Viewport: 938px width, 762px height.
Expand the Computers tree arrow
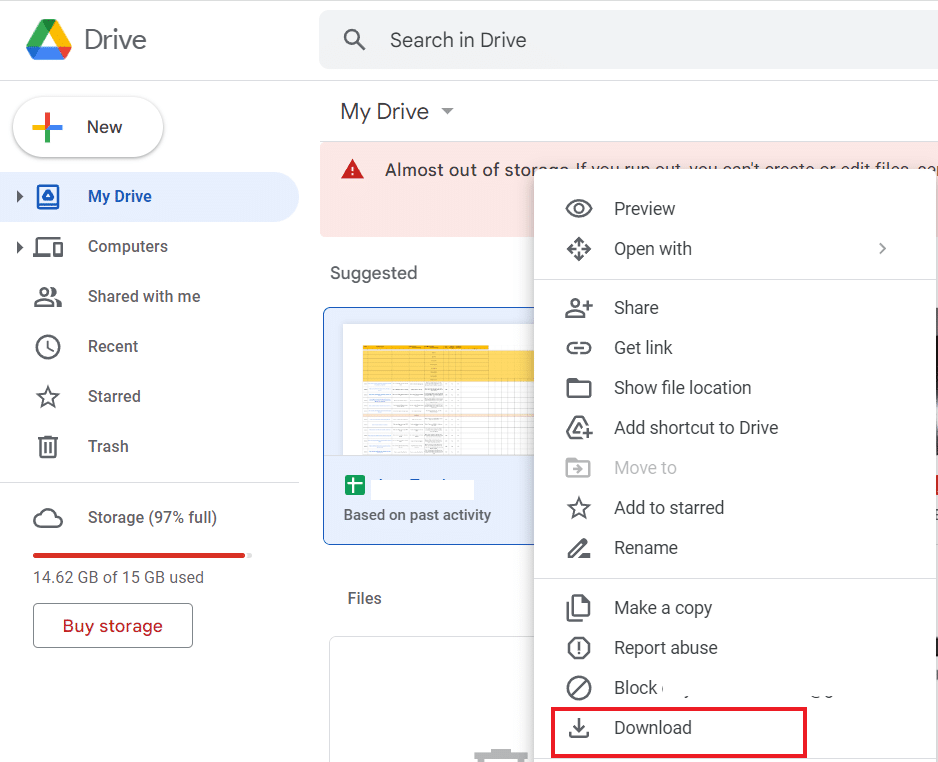tap(19, 246)
